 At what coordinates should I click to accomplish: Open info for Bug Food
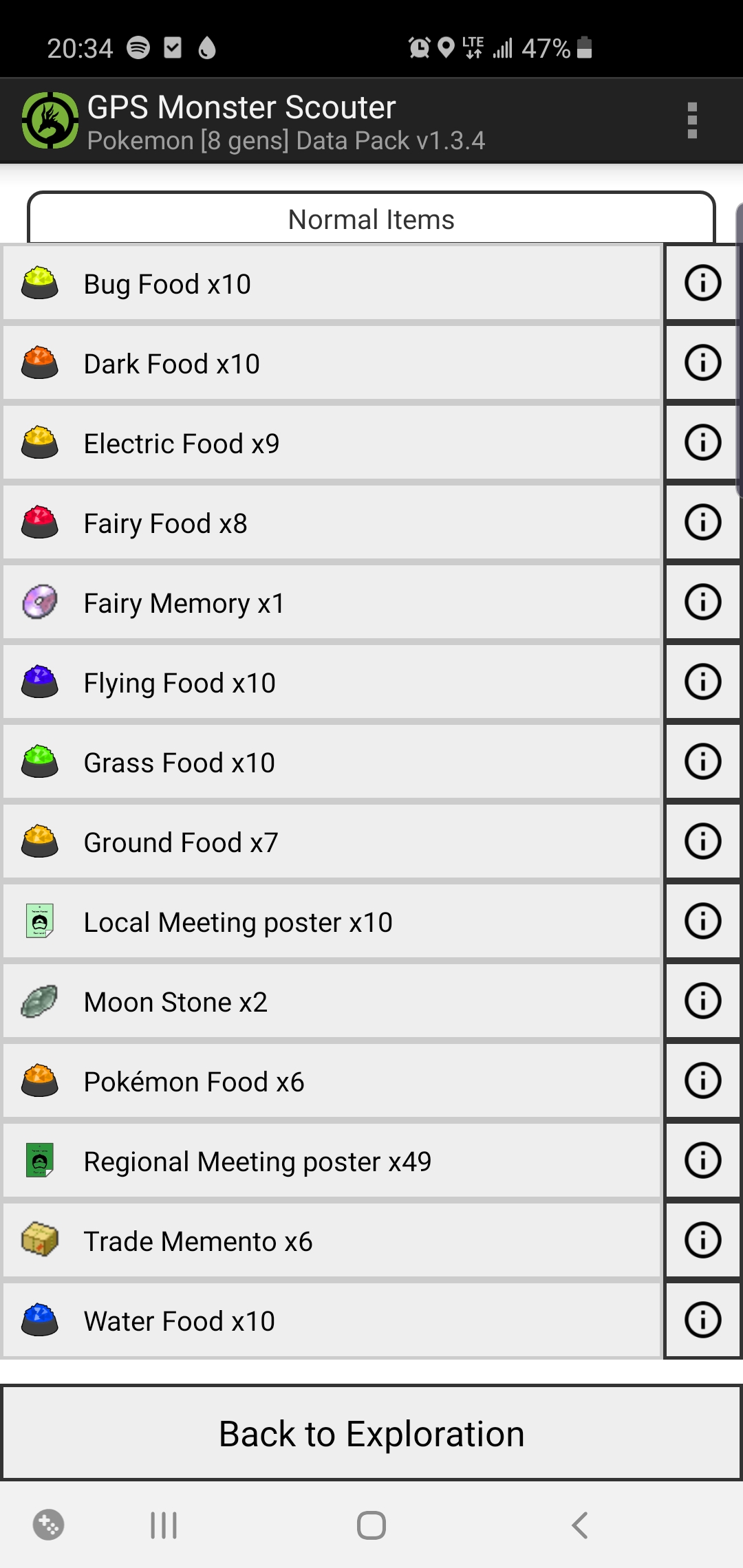pyautogui.click(x=702, y=283)
